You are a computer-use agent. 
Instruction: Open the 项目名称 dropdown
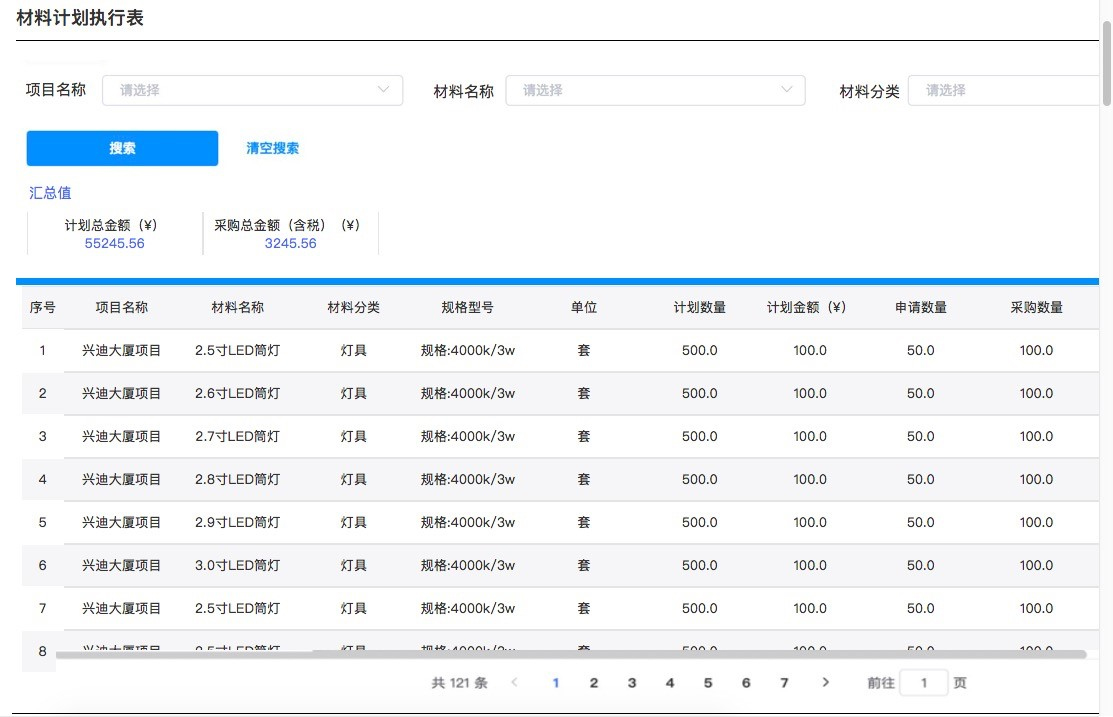pos(252,90)
